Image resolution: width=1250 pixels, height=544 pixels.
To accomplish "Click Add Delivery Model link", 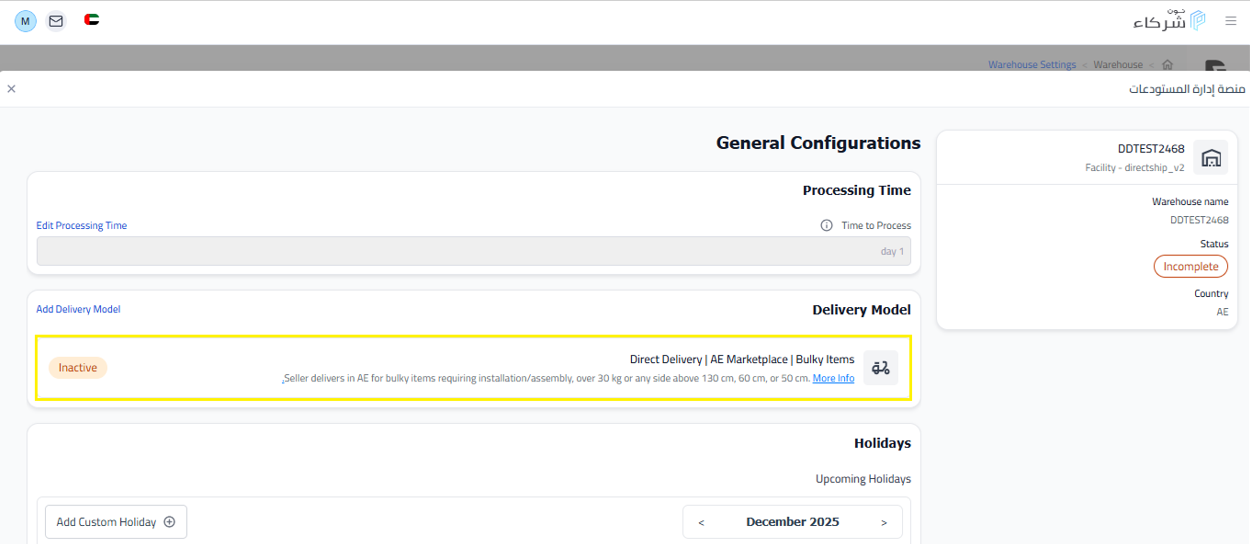I will (78, 310).
